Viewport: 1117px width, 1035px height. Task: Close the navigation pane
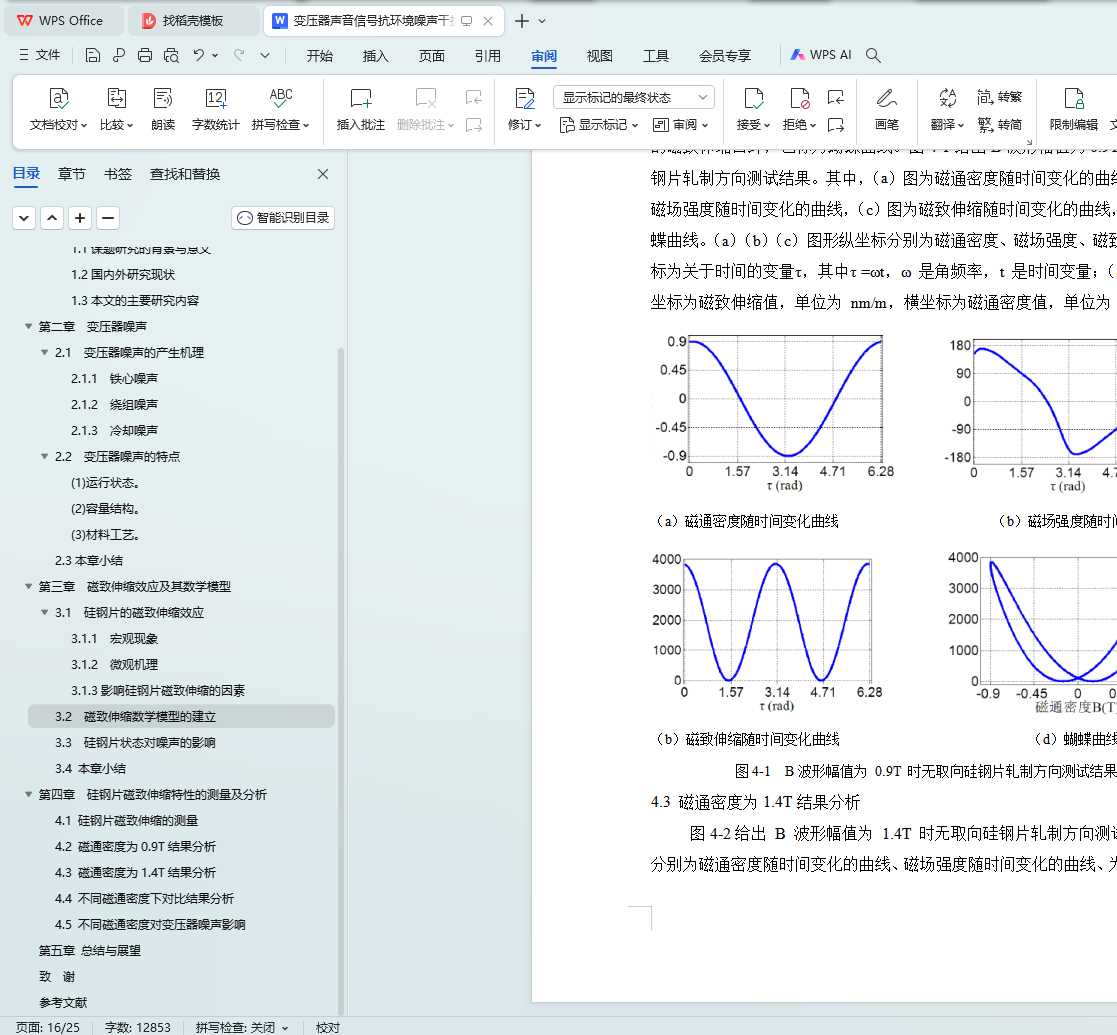coord(323,174)
